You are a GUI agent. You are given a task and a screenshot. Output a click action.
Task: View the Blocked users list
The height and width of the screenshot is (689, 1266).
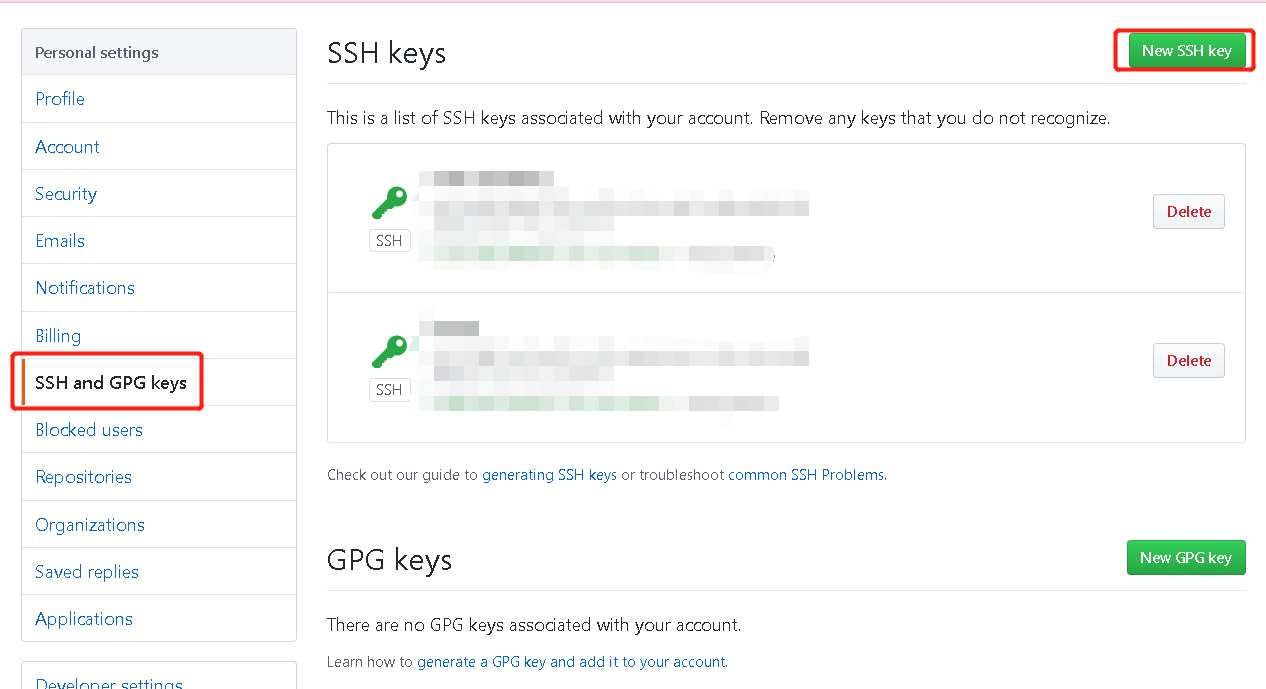[x=89, y=429]
